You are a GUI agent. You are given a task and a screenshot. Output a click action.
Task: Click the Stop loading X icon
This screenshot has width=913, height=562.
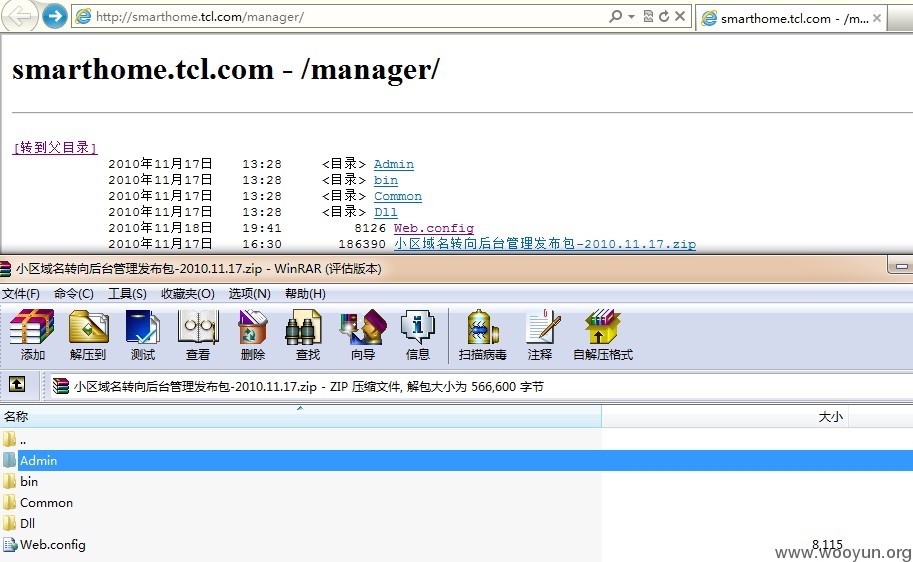(x=680, y=16)
